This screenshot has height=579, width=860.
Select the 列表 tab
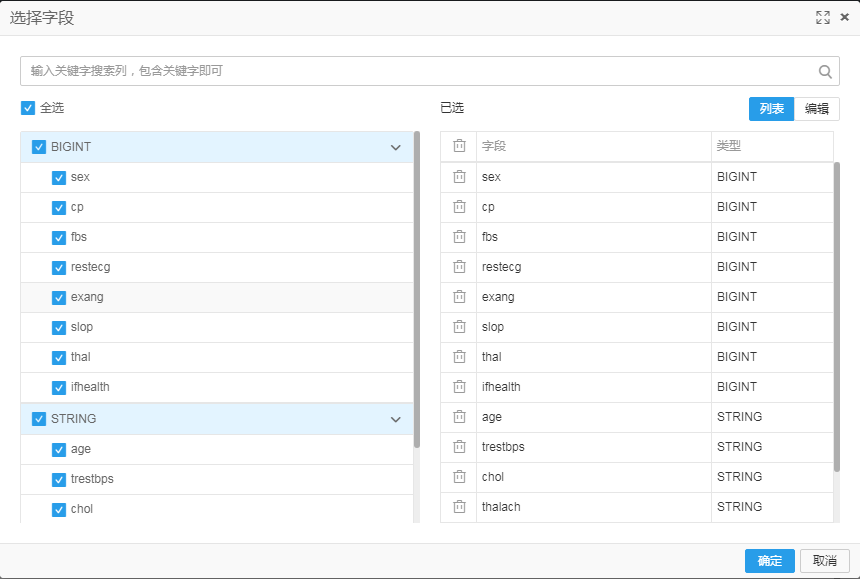(771, 109)
